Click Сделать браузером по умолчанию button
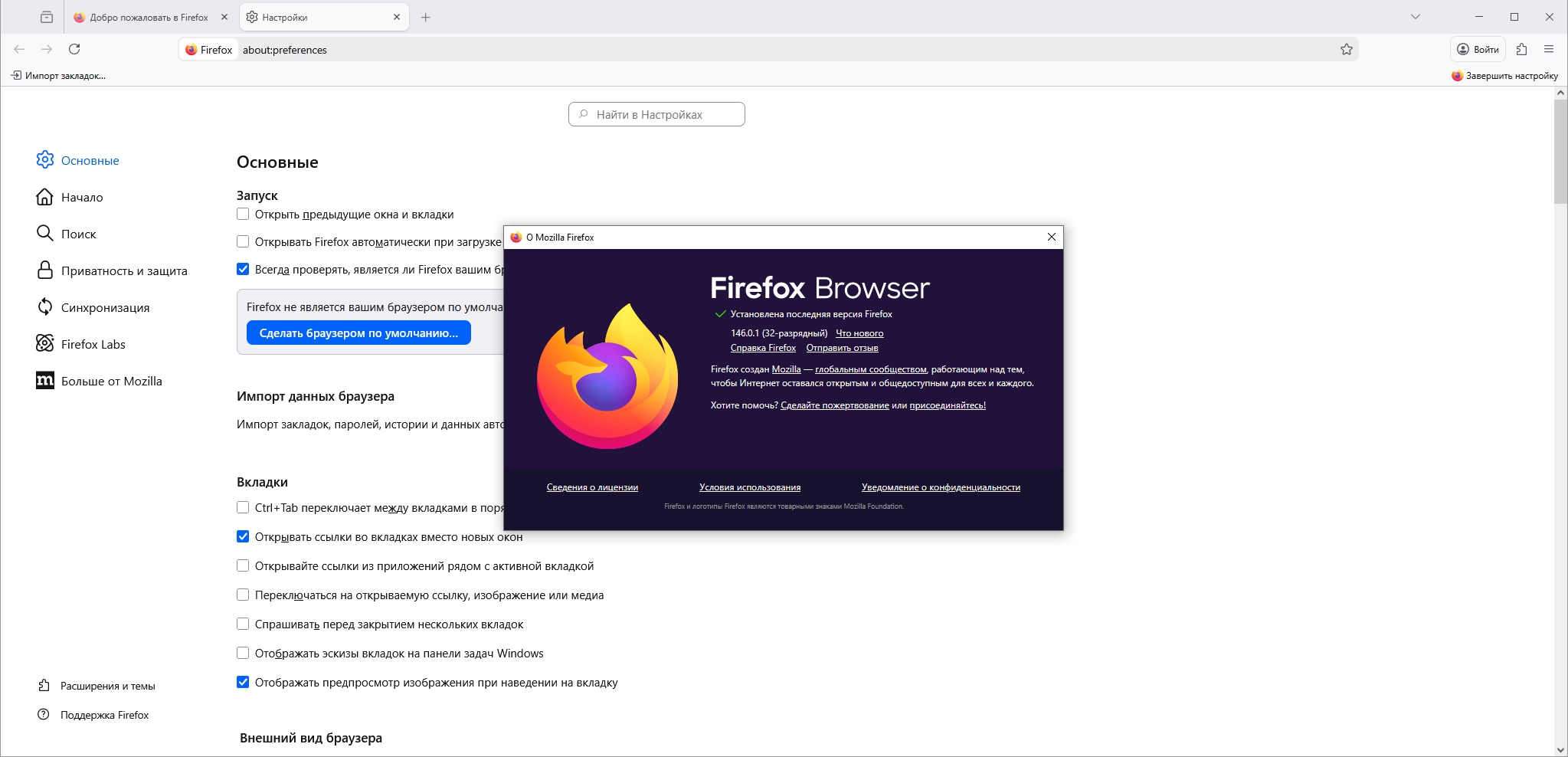The width and height of the screenshot is (1568, 757). pyautogui.click(x=358, y=333)
